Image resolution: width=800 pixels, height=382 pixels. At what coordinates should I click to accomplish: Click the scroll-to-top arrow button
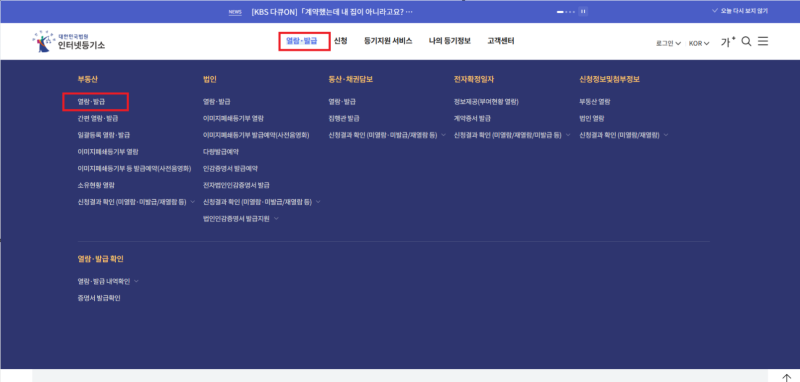pyautogui.click(x=786, y=377)
